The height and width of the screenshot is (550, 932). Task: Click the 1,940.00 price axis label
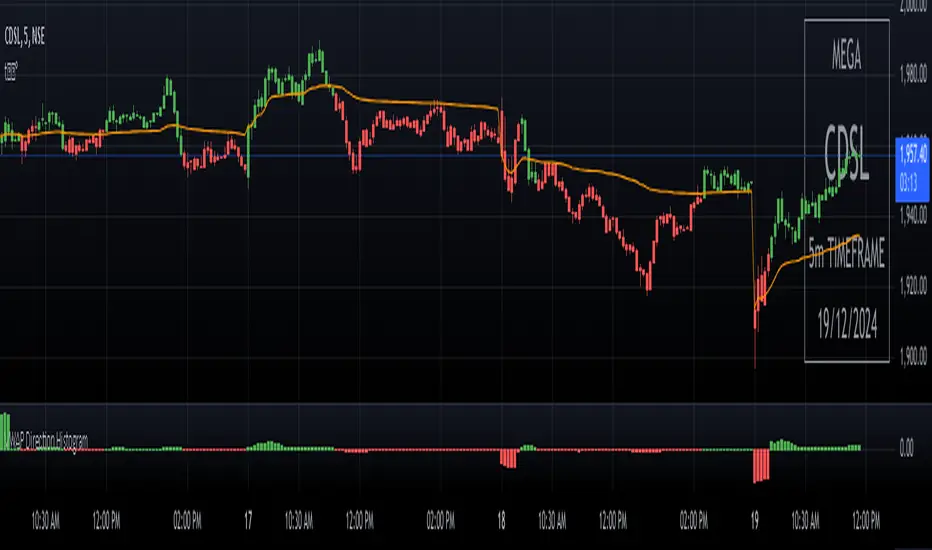coord(913,215)
